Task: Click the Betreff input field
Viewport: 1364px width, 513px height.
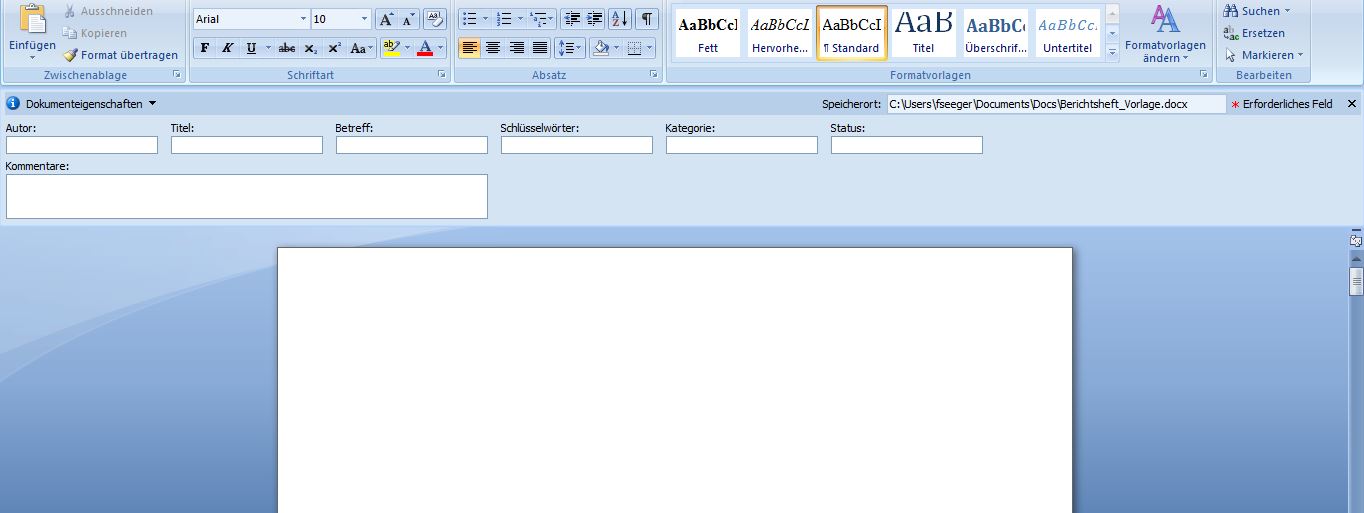Action: coord(412,145)
